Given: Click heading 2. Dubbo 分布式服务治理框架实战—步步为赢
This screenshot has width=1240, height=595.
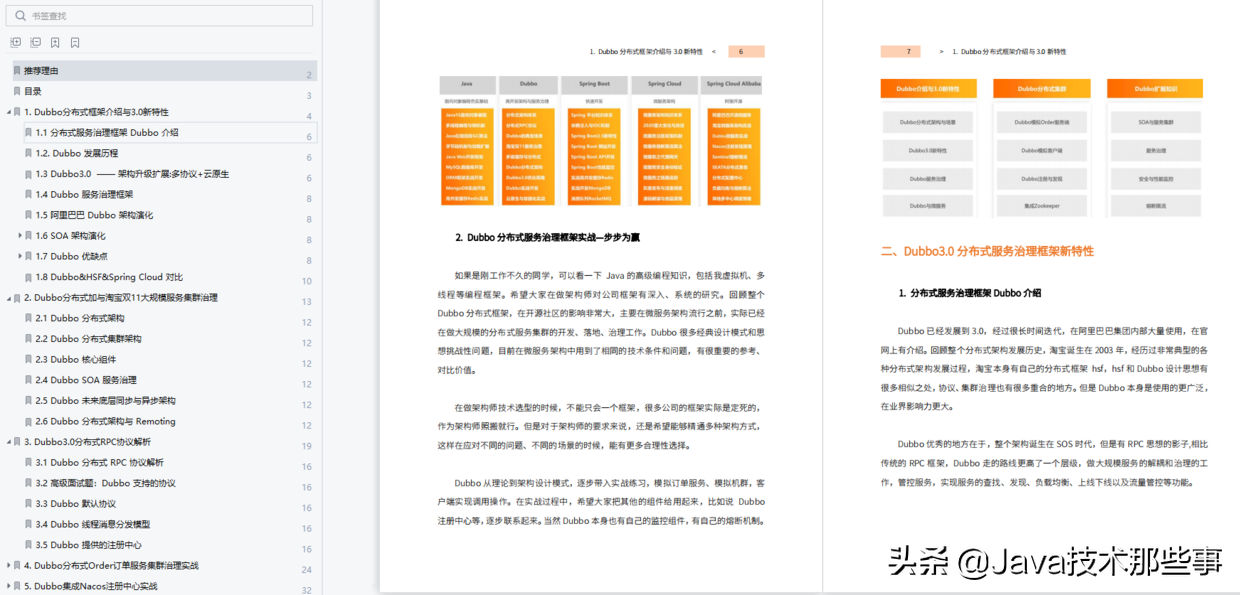Looking at the screenshot, I should tap(547, 237).
